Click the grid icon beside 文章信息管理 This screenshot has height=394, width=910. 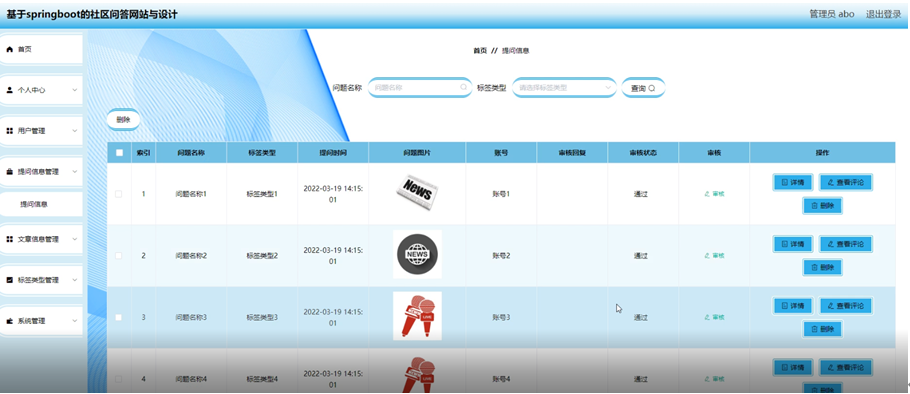tap(9, 239)
